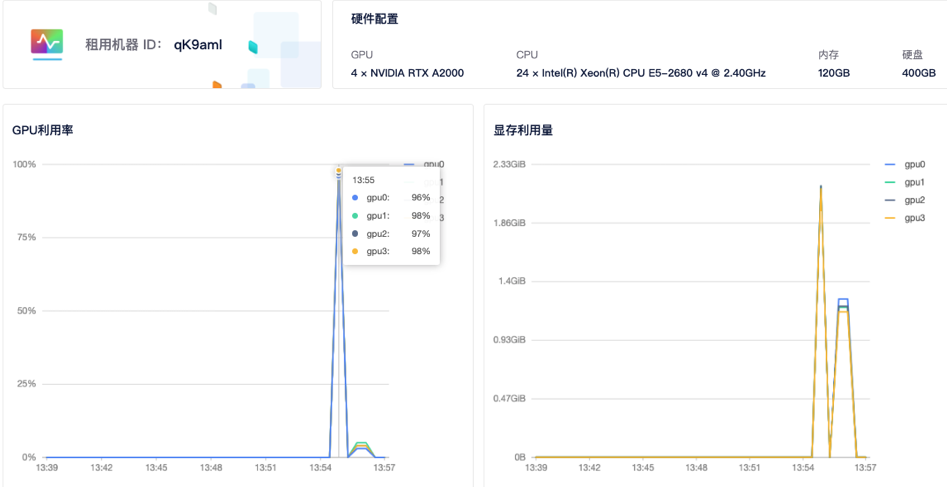Toggle gpu1 series in memory usage legend

click(x=906, y=182)
